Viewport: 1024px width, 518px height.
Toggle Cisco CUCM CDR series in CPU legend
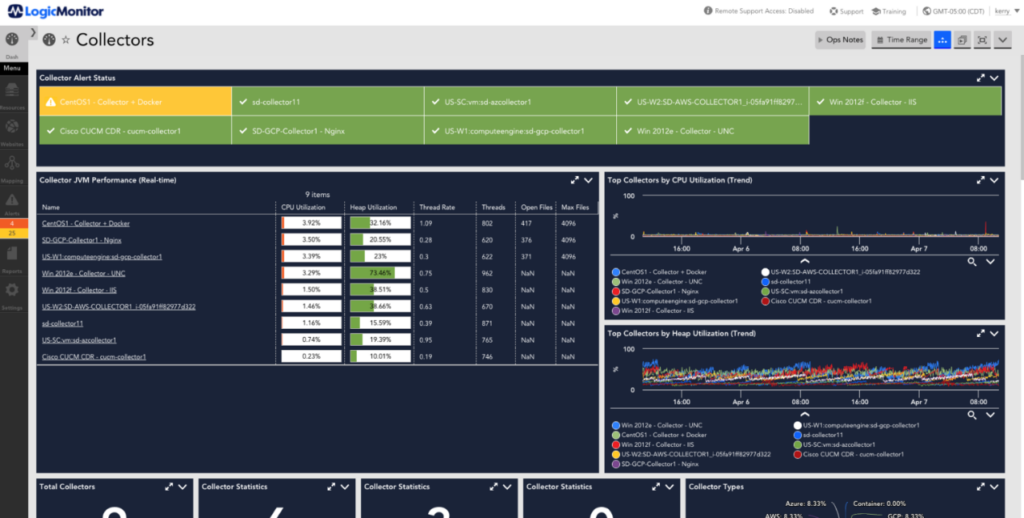(x=816, y=301)
